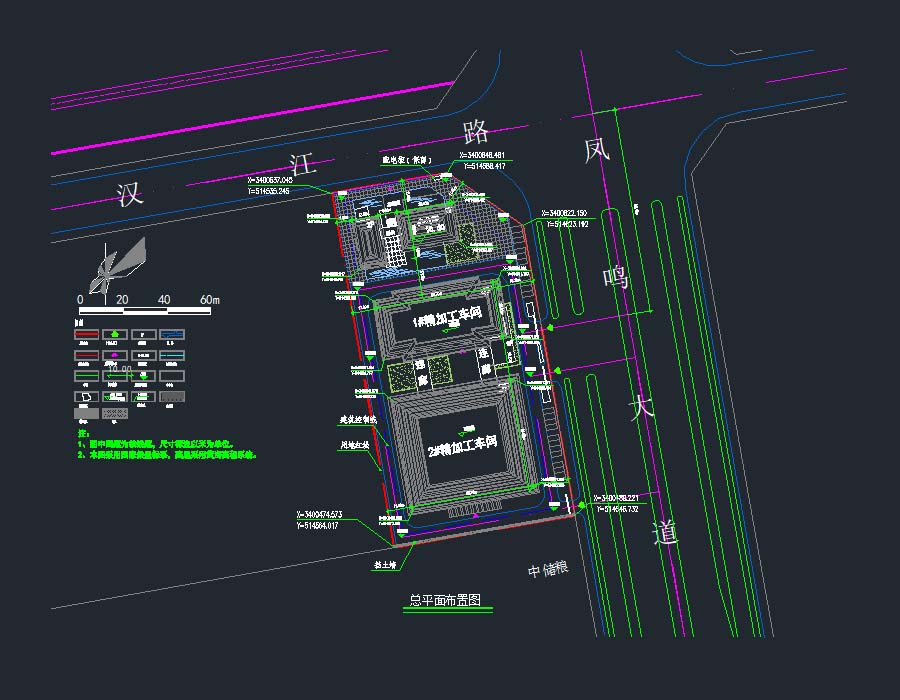The width and height of the screenshot is (900, 700).
Task: Select the 挡土墙 leader label
Action: [x=385, y=565]
